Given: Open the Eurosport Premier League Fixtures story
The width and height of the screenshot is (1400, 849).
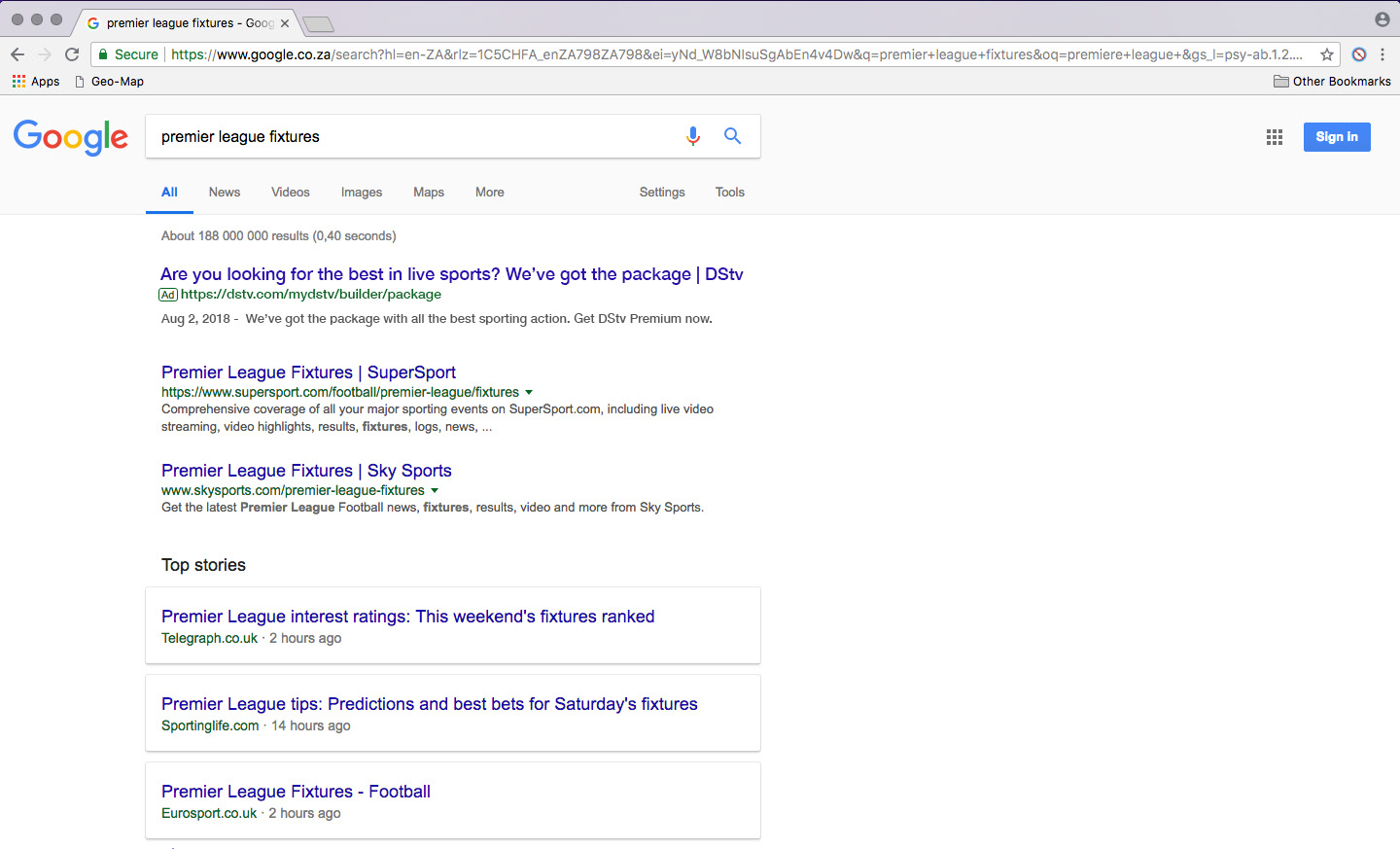Looking at the screenshot, I should pyautogui.click(x=297, y=792).
